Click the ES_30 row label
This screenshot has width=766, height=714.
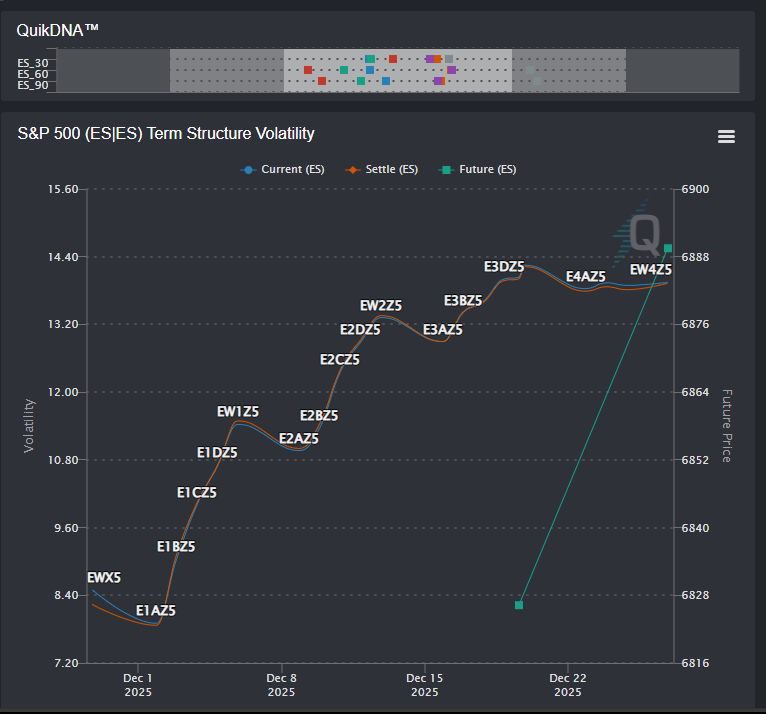tap(33, 63)
